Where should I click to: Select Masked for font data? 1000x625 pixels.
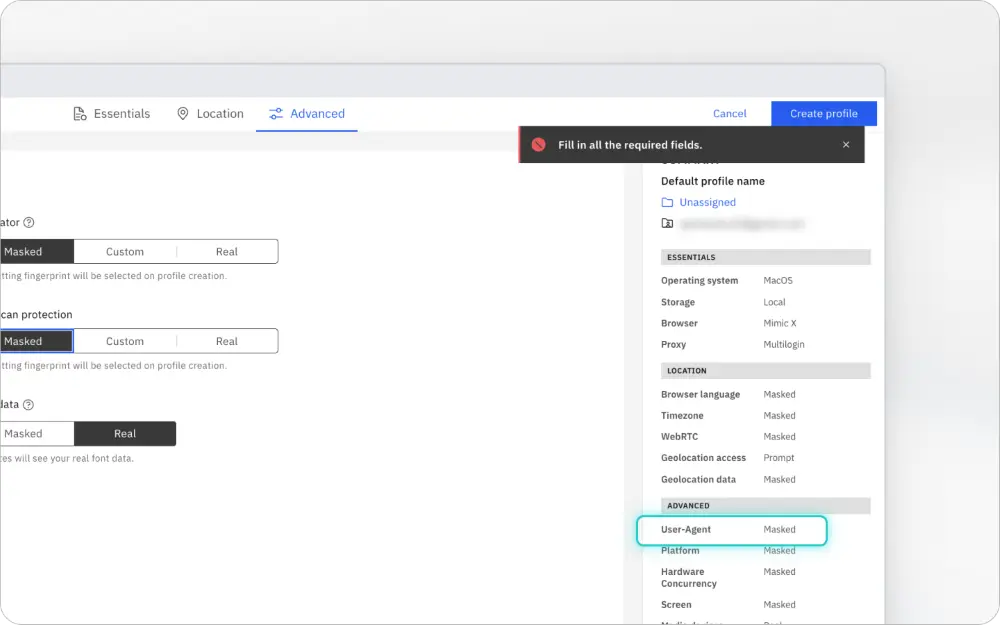[36, 434]
